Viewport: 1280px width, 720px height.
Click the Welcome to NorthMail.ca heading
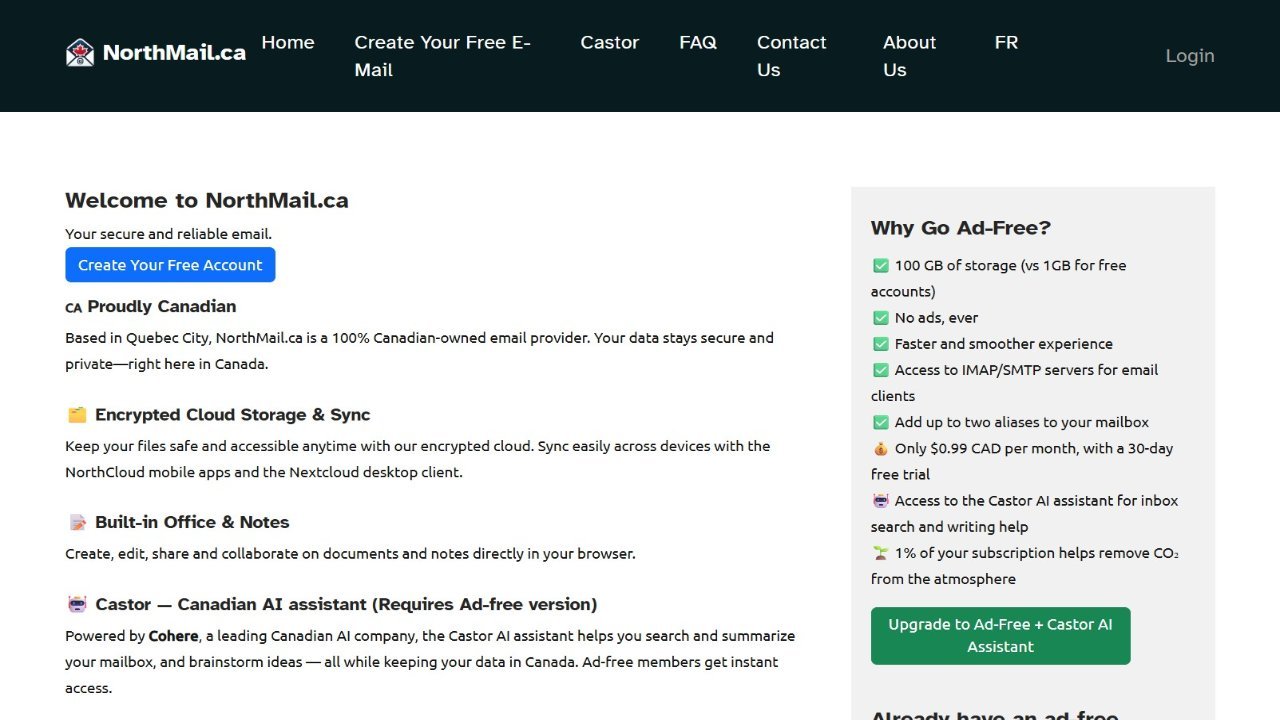click(207, 200)
